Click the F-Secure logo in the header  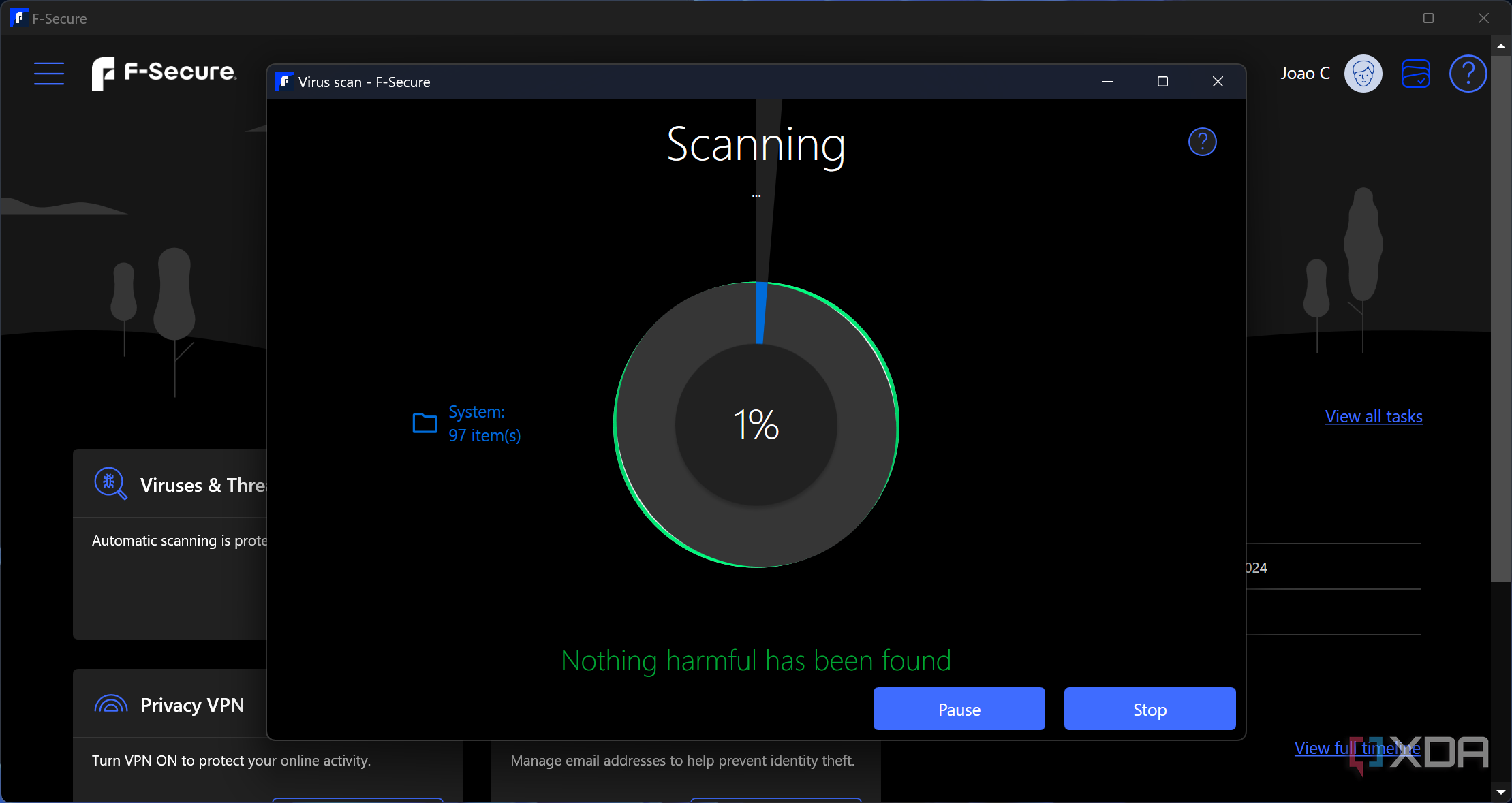coord(164,73)
